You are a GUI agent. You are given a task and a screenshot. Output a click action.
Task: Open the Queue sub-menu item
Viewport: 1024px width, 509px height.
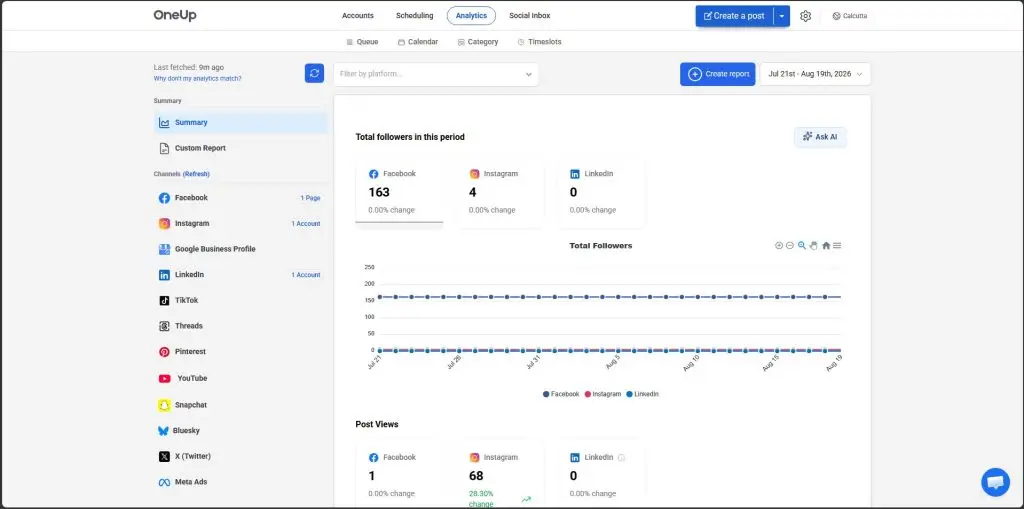[x=362, y=42]
